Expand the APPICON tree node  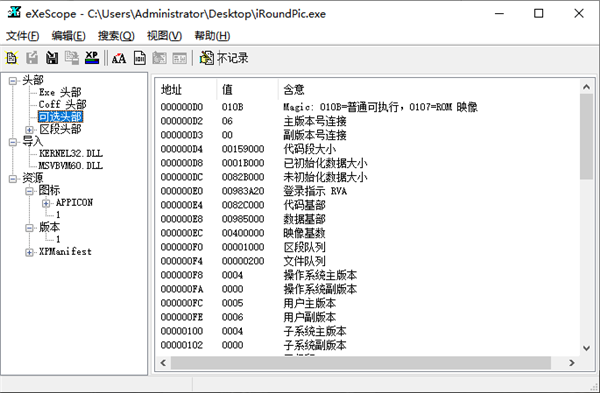coord(46,203)
